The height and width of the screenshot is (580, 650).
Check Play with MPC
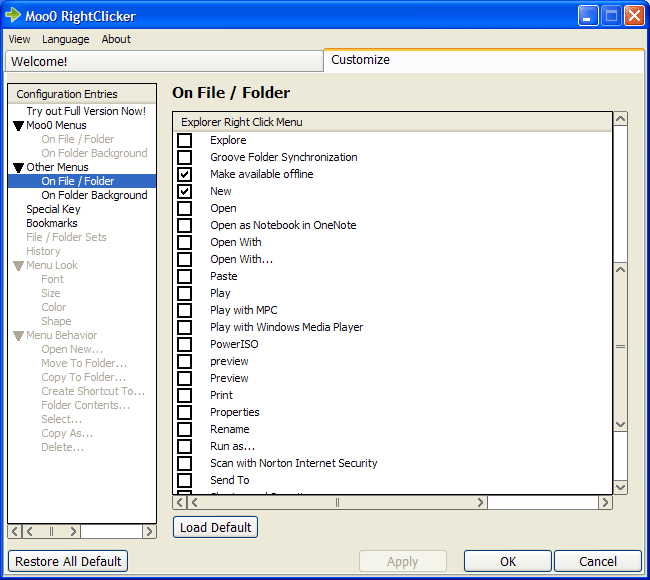[x=184, y=310]
